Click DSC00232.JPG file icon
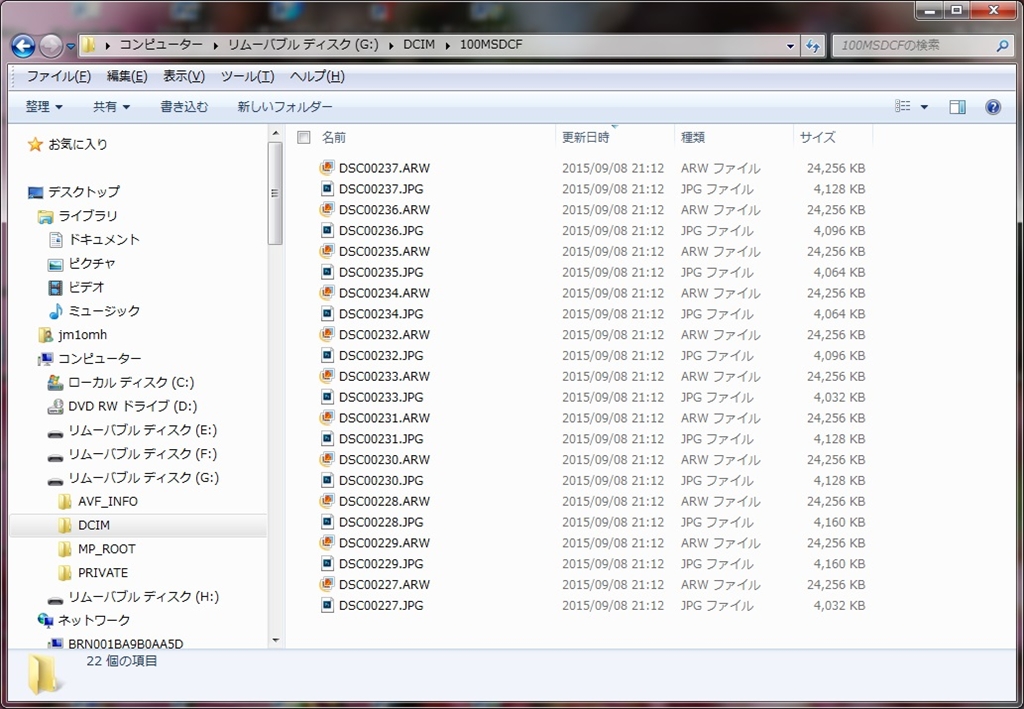The height and width of the screenshot is (709, 1024). pos(327,355)
